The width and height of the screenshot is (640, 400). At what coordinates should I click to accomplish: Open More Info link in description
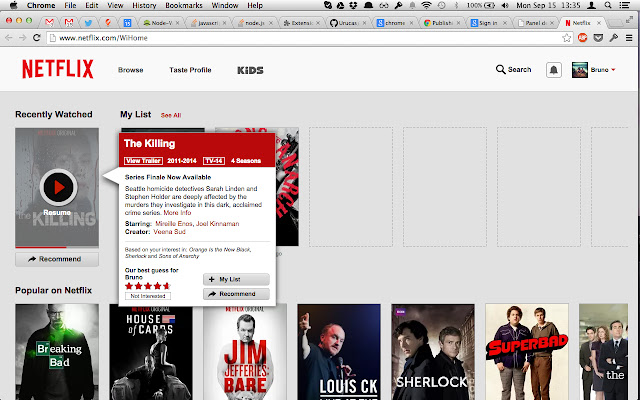click(177, 213)
